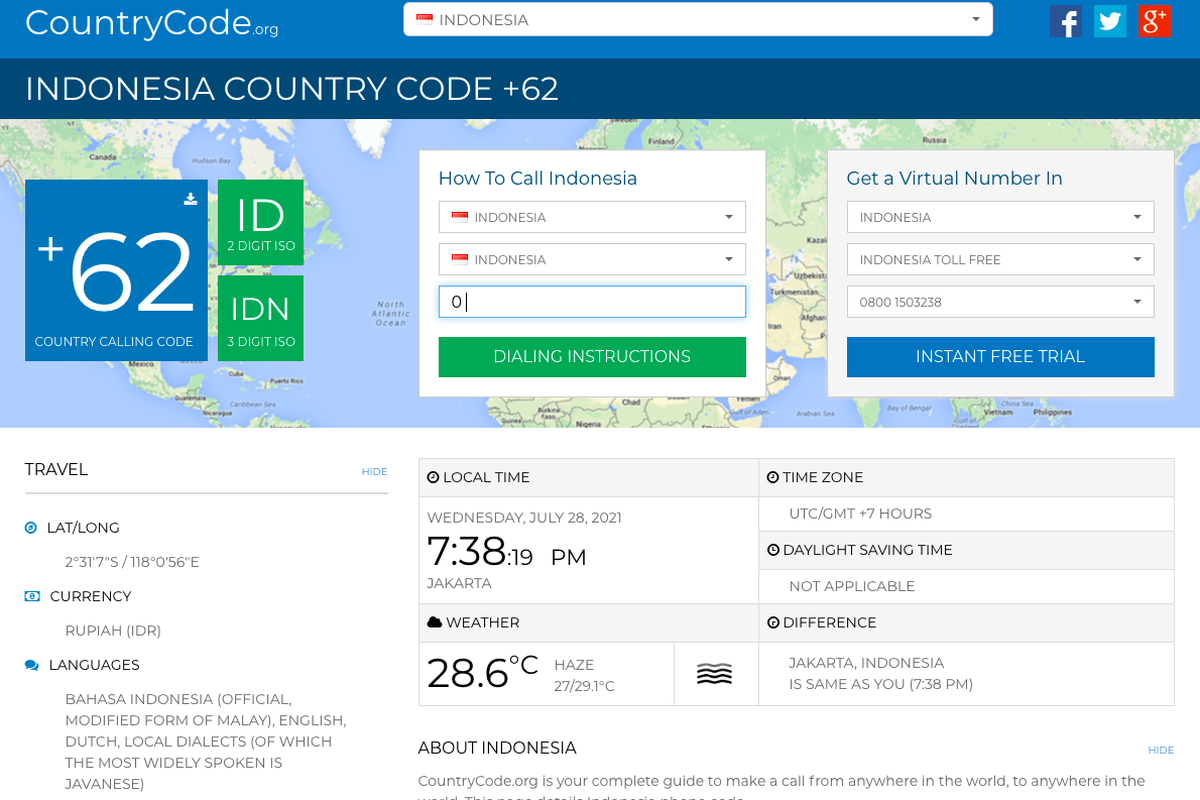Click the speech bubble Languages icon
1200x800 pixels.
tap(32, 665)
